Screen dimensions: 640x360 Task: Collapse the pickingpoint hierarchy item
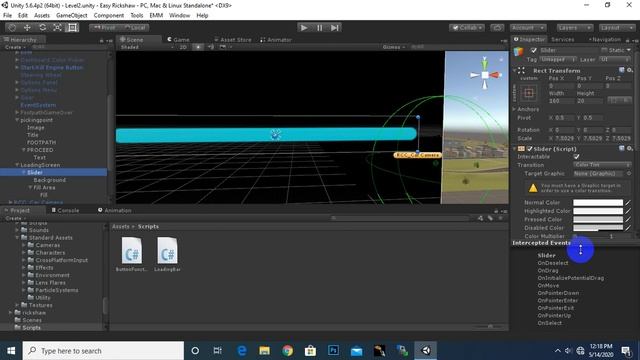pyautogui.click(x=17, y=120)
